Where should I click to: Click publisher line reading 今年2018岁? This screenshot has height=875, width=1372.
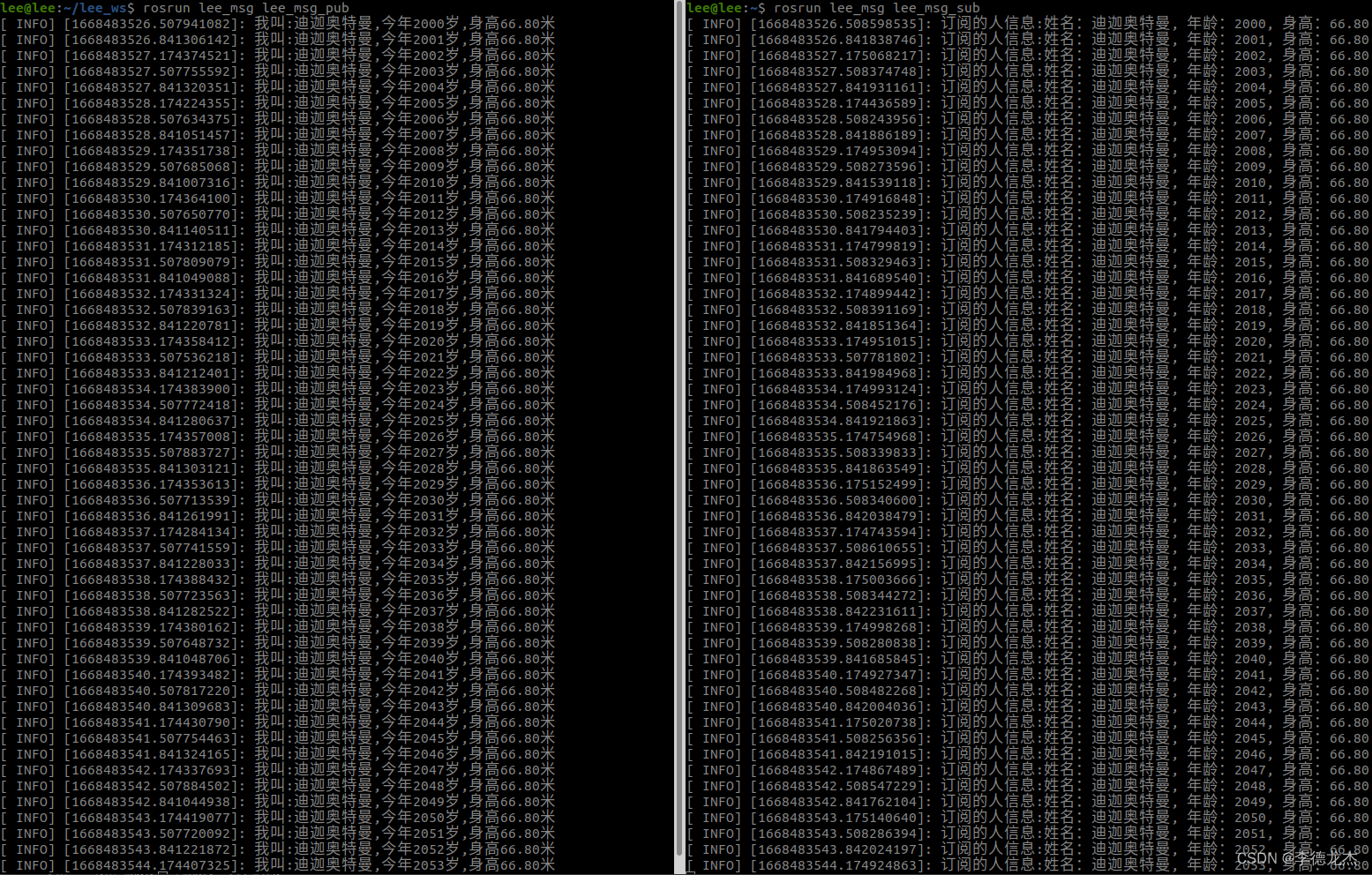pyautogui.click(x=278, y=310)
